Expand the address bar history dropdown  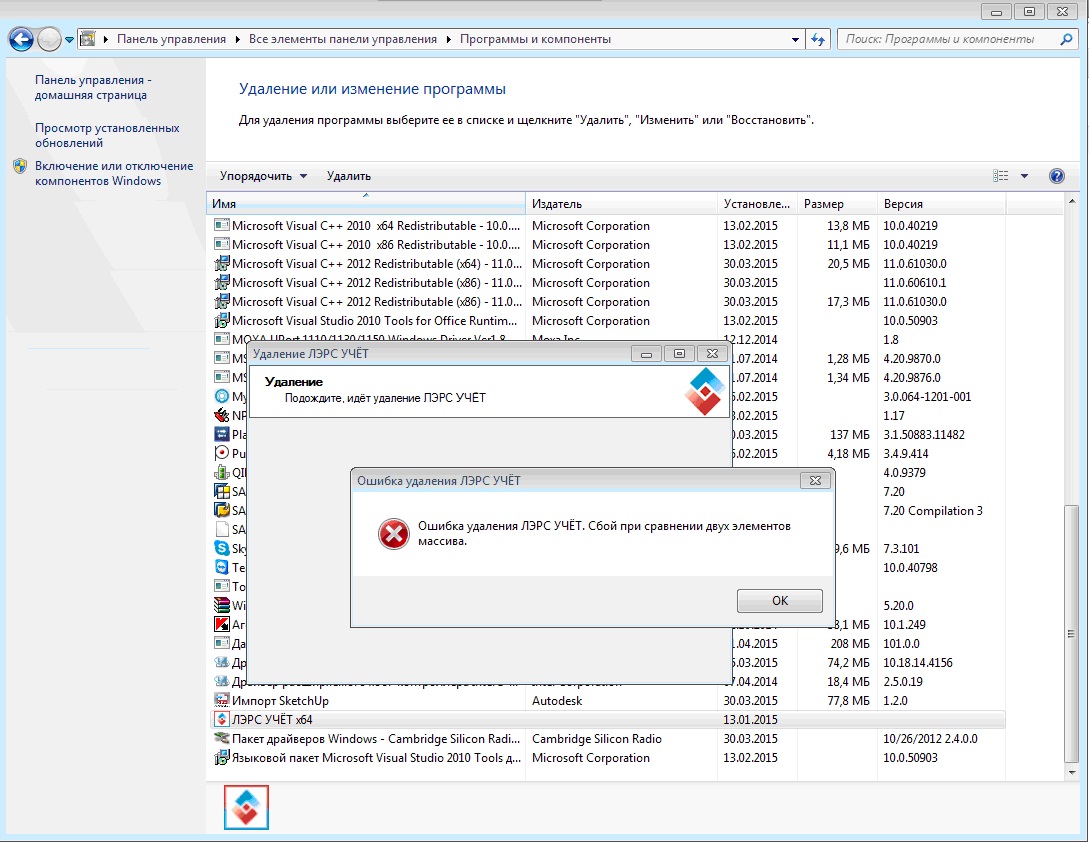point(795,40)
